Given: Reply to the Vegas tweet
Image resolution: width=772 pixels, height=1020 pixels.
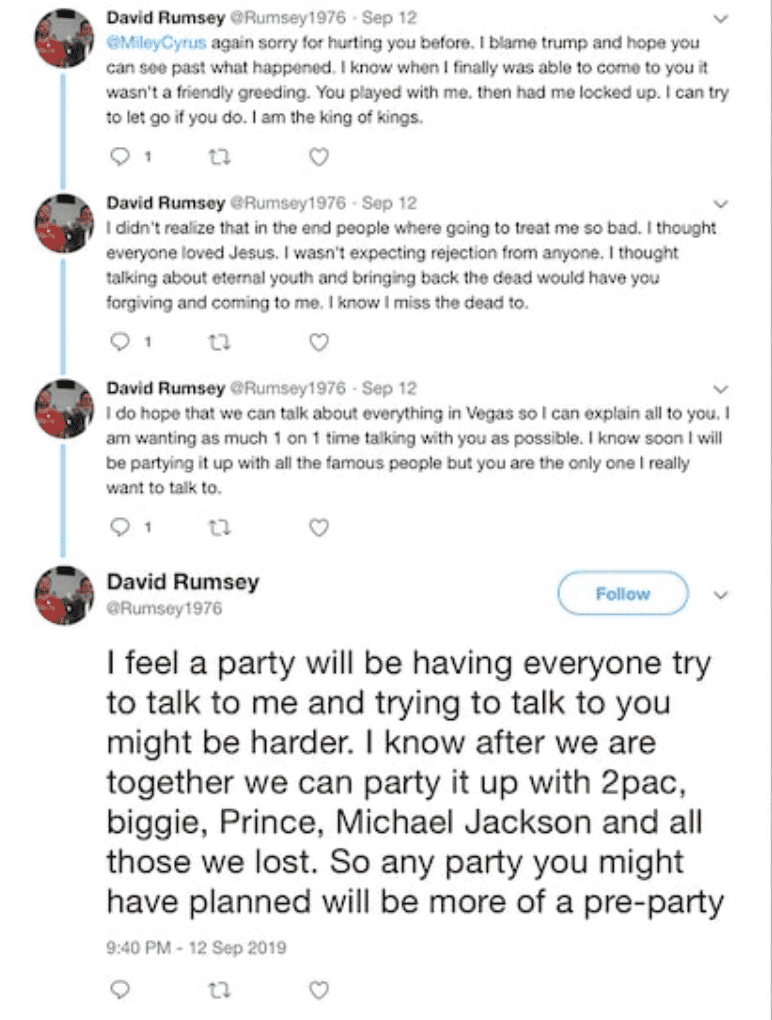Looking at the screenshot, I should point(120,527).
